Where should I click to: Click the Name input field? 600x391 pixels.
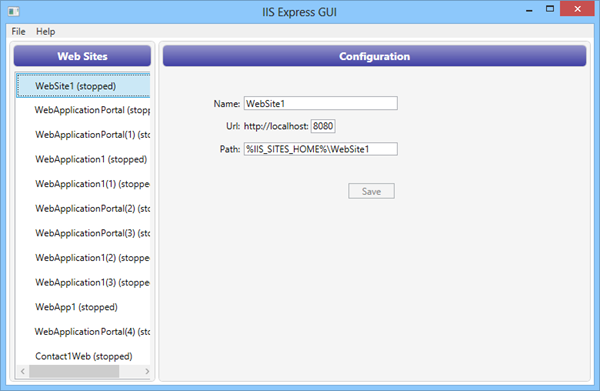(321, 103)
